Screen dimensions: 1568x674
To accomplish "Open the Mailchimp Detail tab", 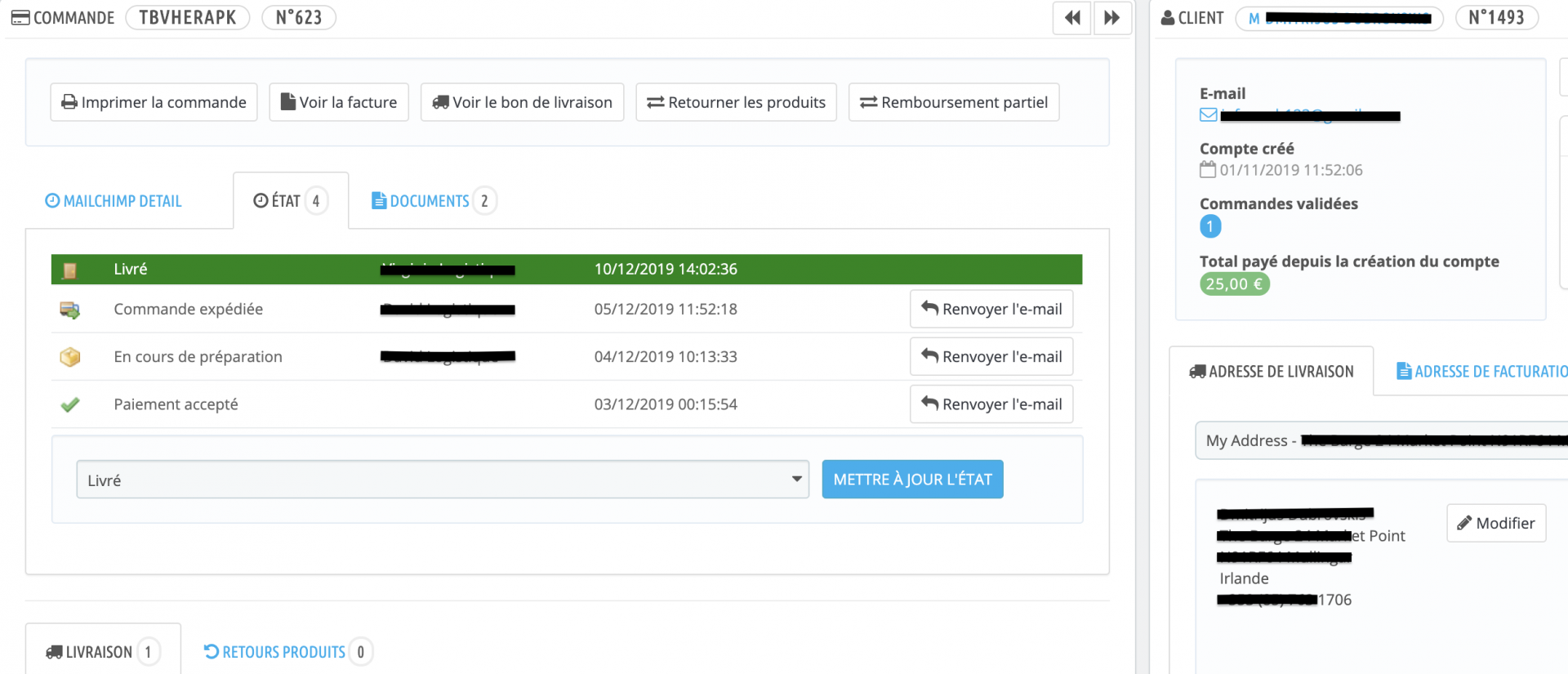I will [x=114, y=201].
